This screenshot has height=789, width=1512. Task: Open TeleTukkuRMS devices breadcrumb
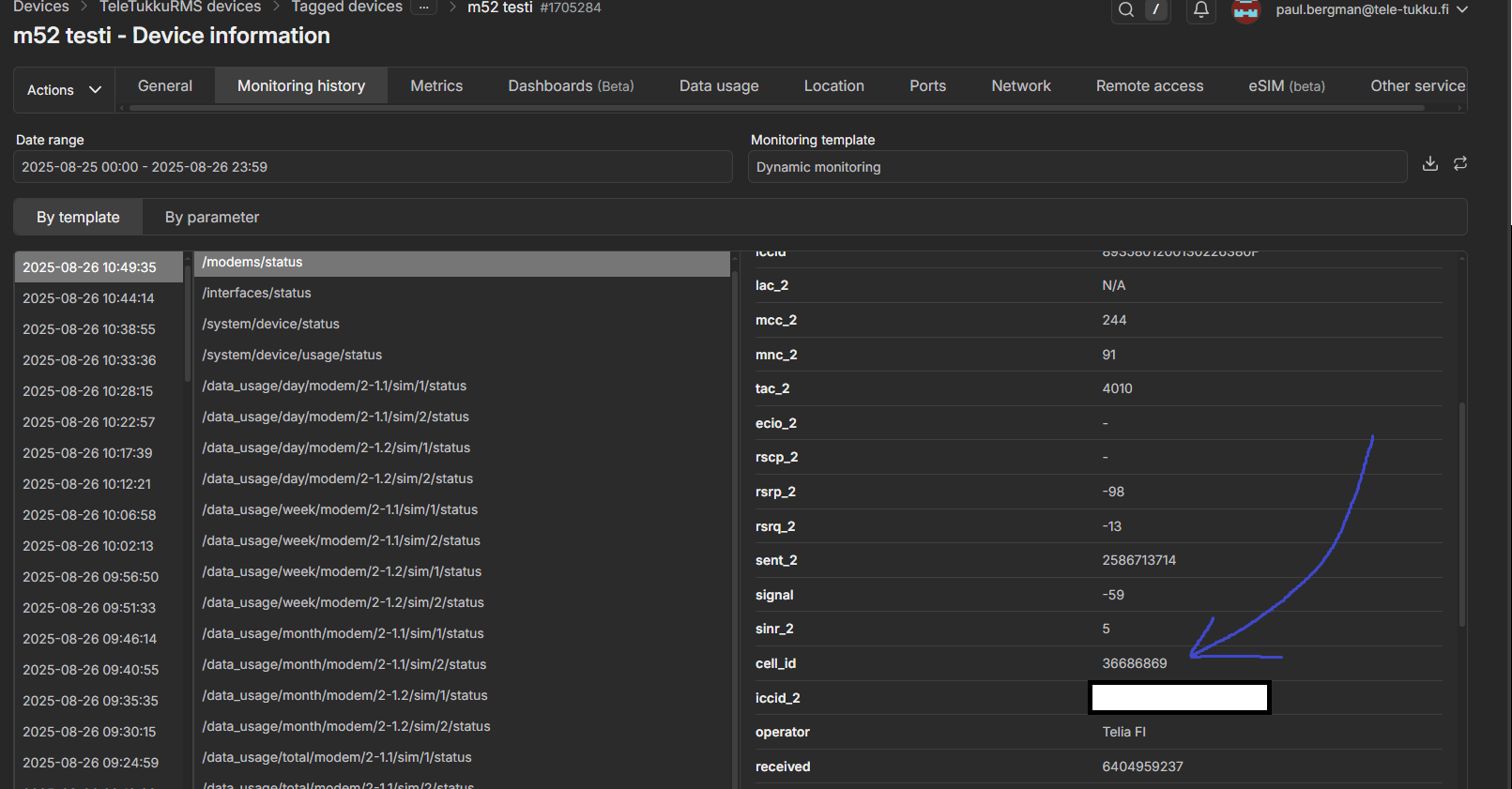tap(180, 7)
